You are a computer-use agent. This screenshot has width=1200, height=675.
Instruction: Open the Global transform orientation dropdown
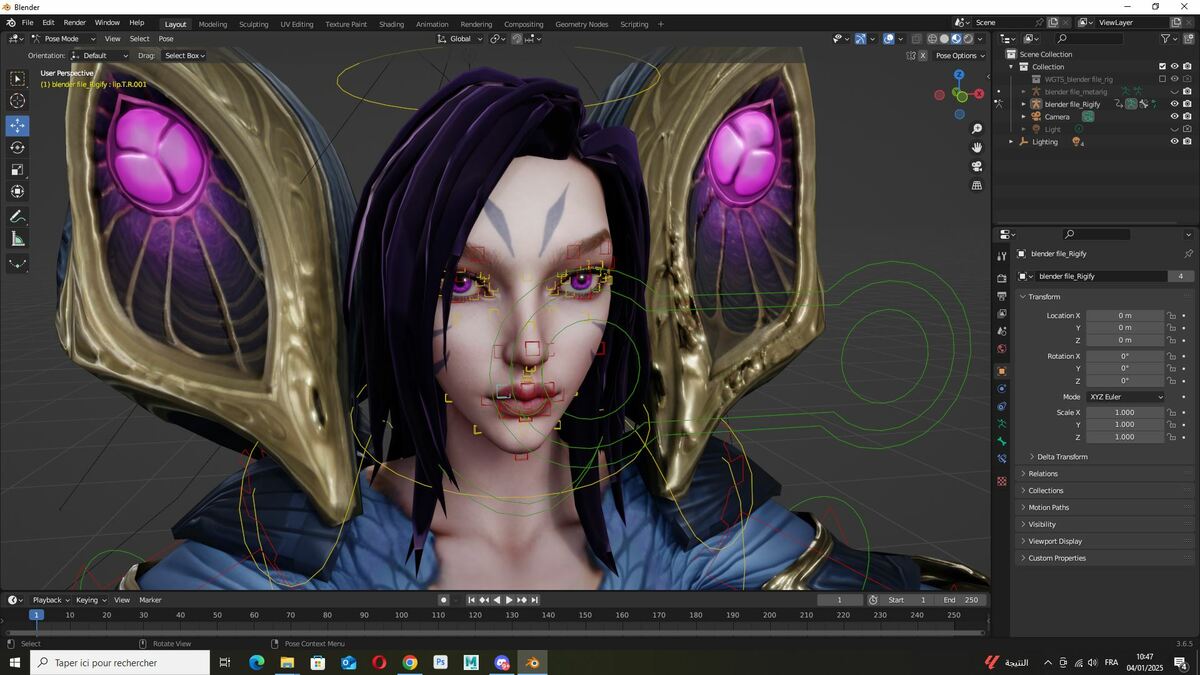click(460, 39)
